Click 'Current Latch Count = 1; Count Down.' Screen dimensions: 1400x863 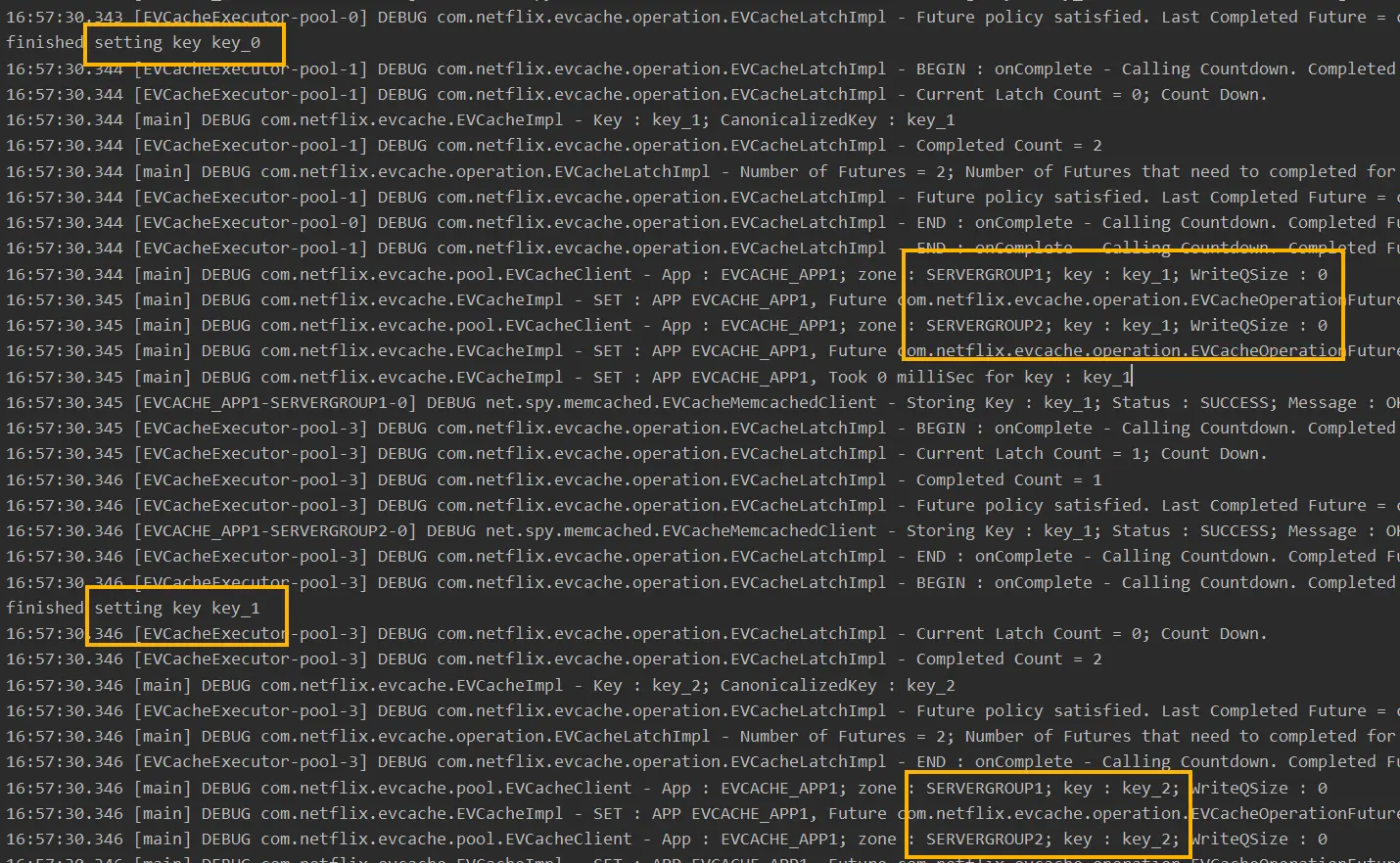click(x=1092, y=453)
